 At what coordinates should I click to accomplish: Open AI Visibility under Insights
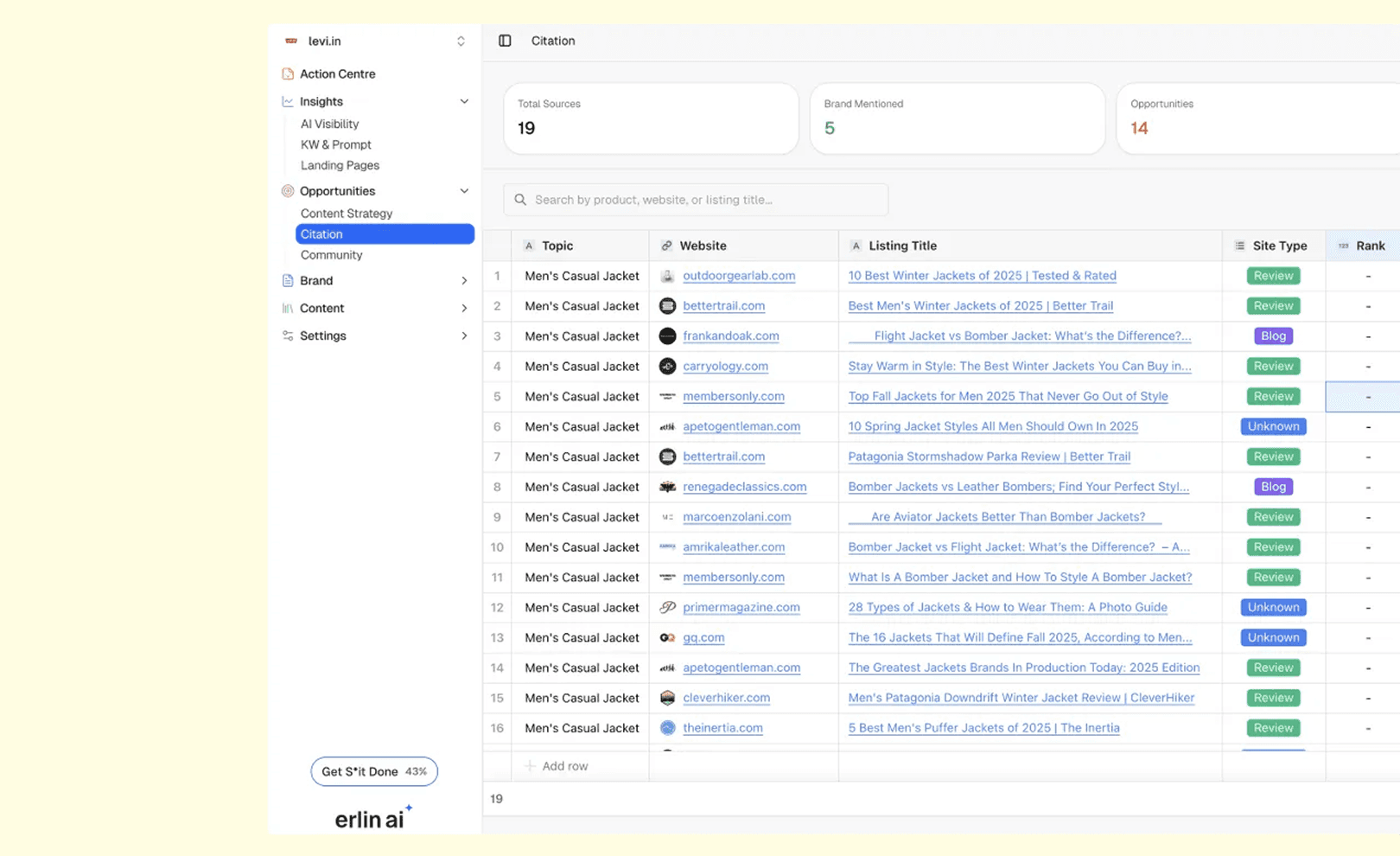pos(329,124)
